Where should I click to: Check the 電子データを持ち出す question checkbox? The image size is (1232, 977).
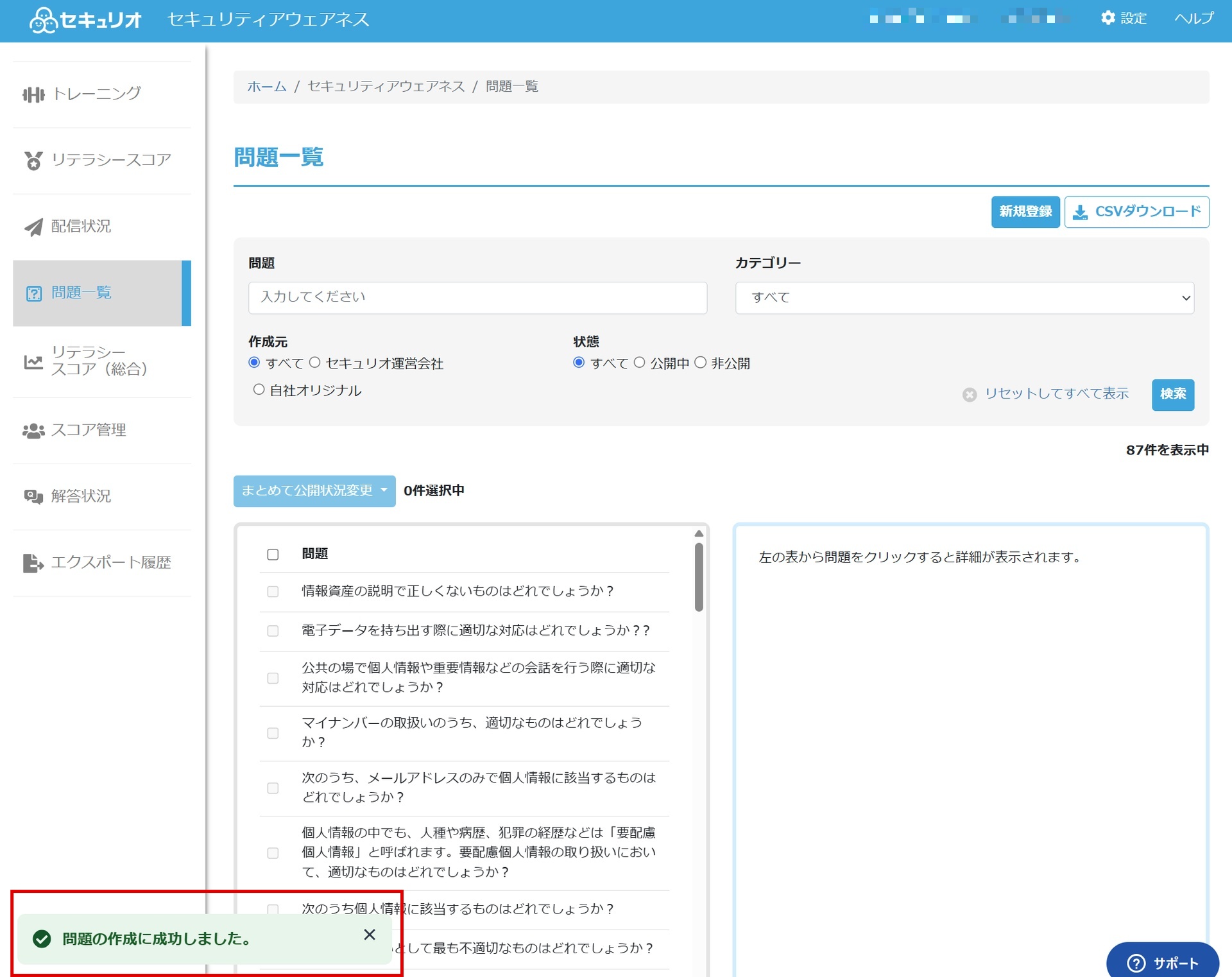[x=273, y=631]
